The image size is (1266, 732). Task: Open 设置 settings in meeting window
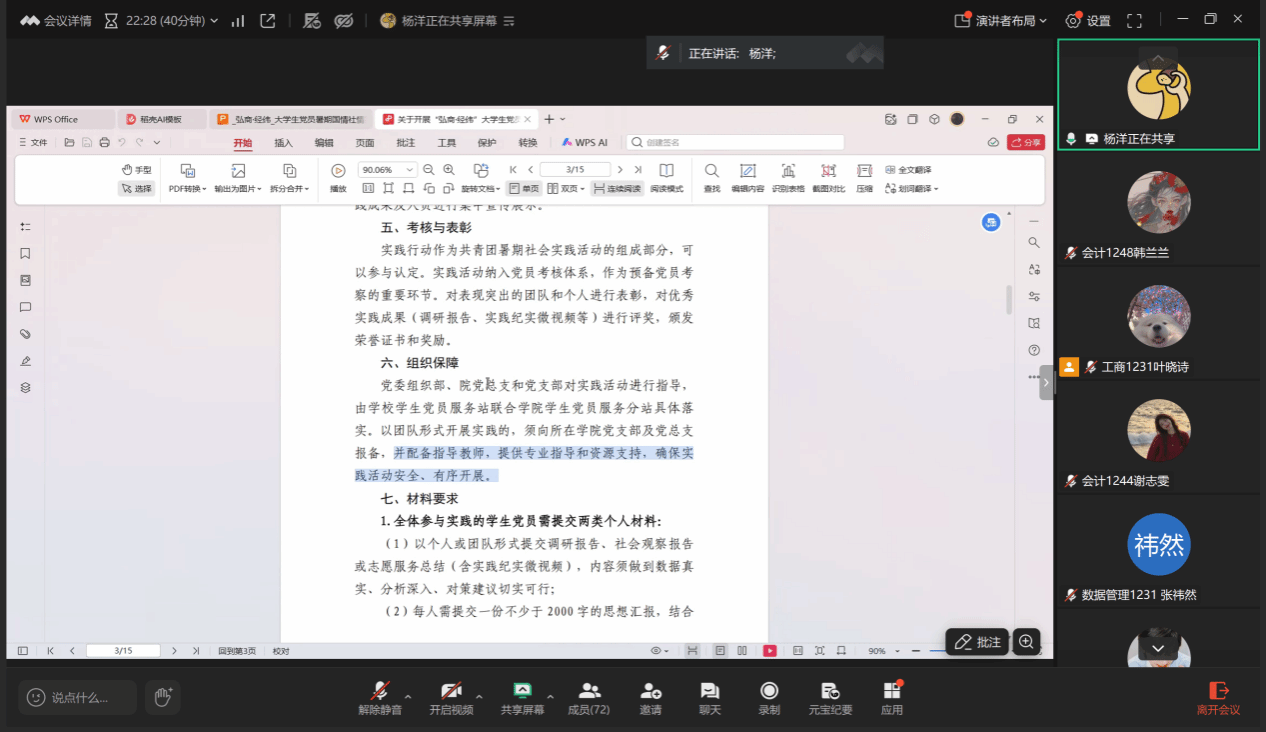coord(1088,20)
